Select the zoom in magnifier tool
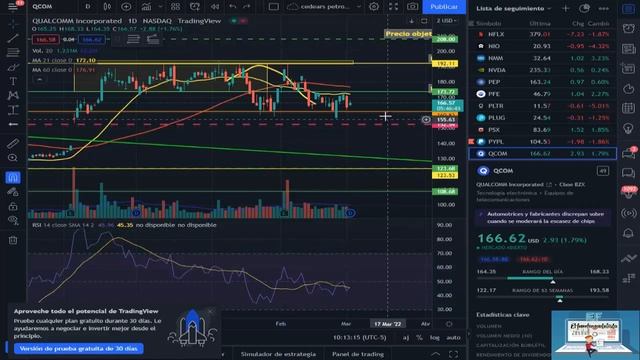This screenshot has width=640, height=360. click(x=13, y=158)
